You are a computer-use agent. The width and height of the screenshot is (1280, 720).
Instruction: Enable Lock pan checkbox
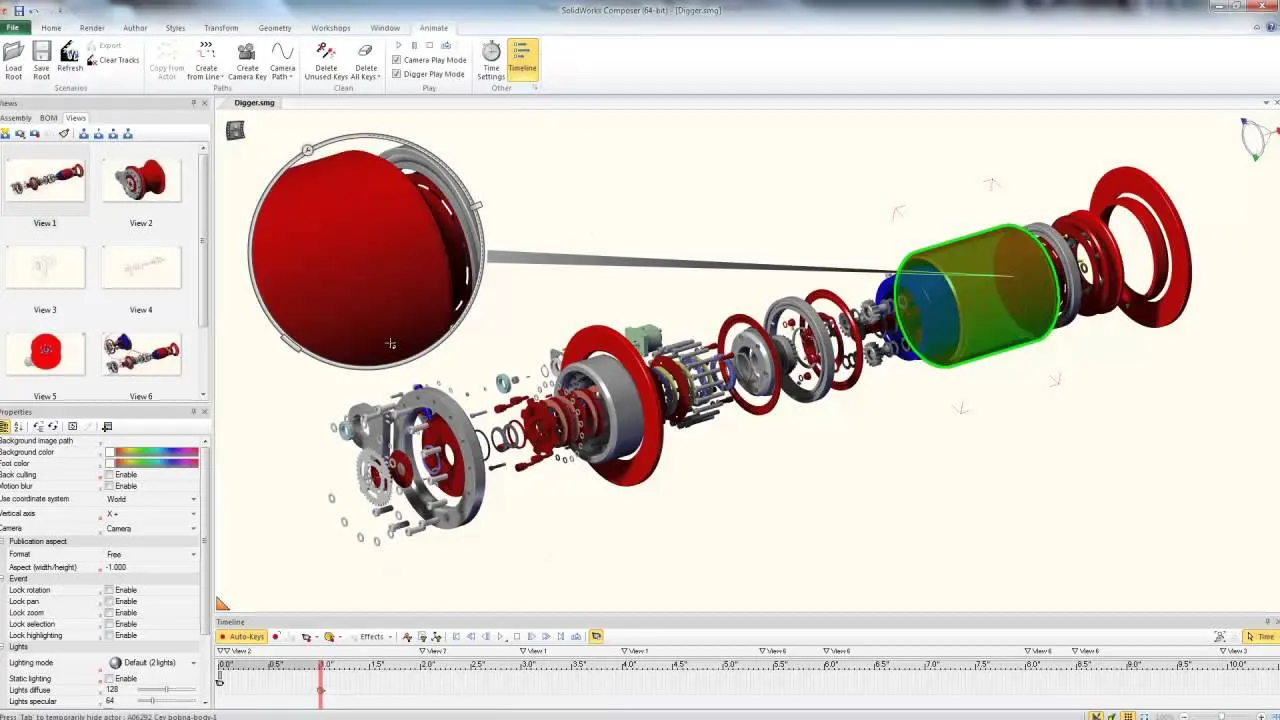tap(110, 601)
